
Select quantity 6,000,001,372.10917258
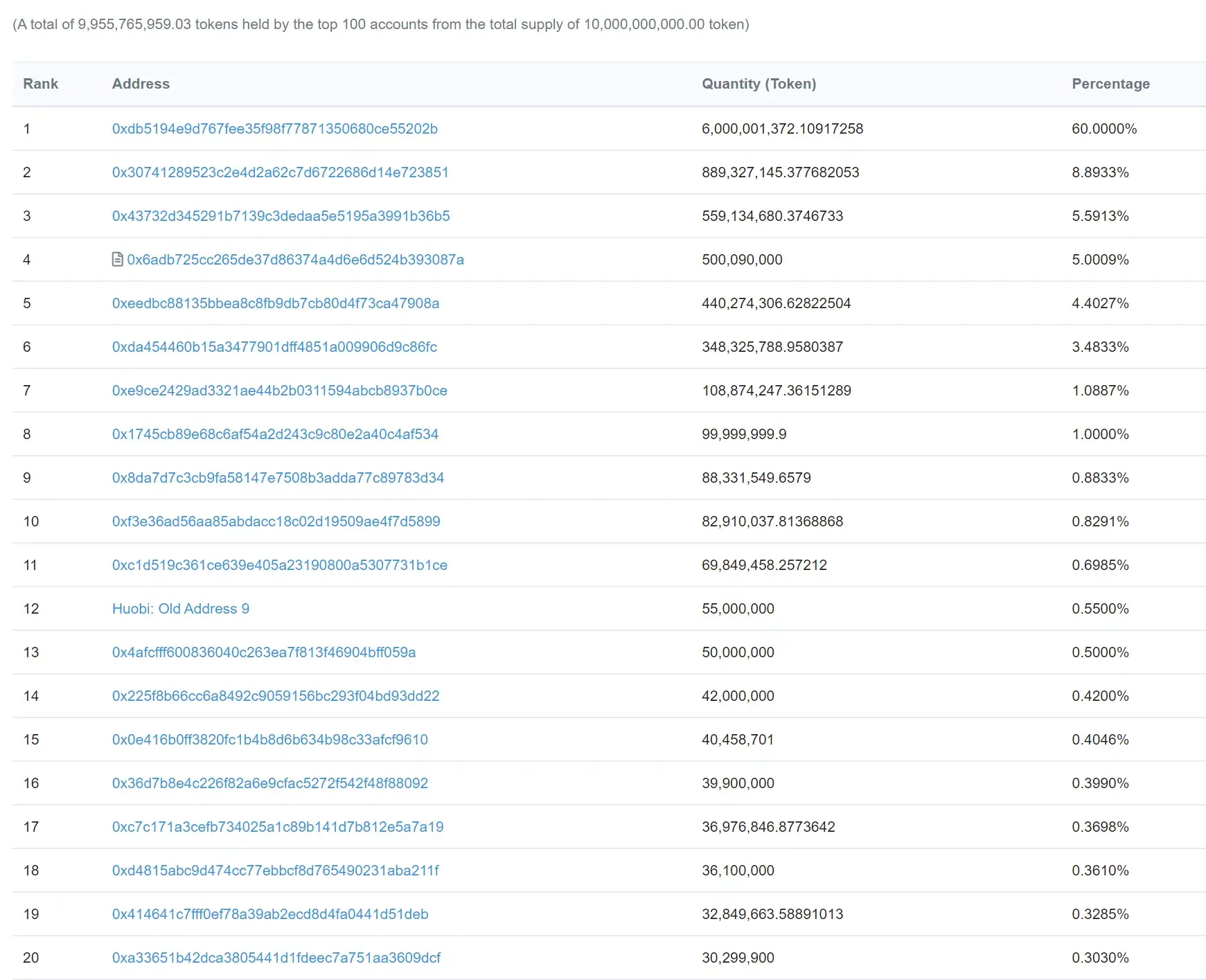(783, 129)
